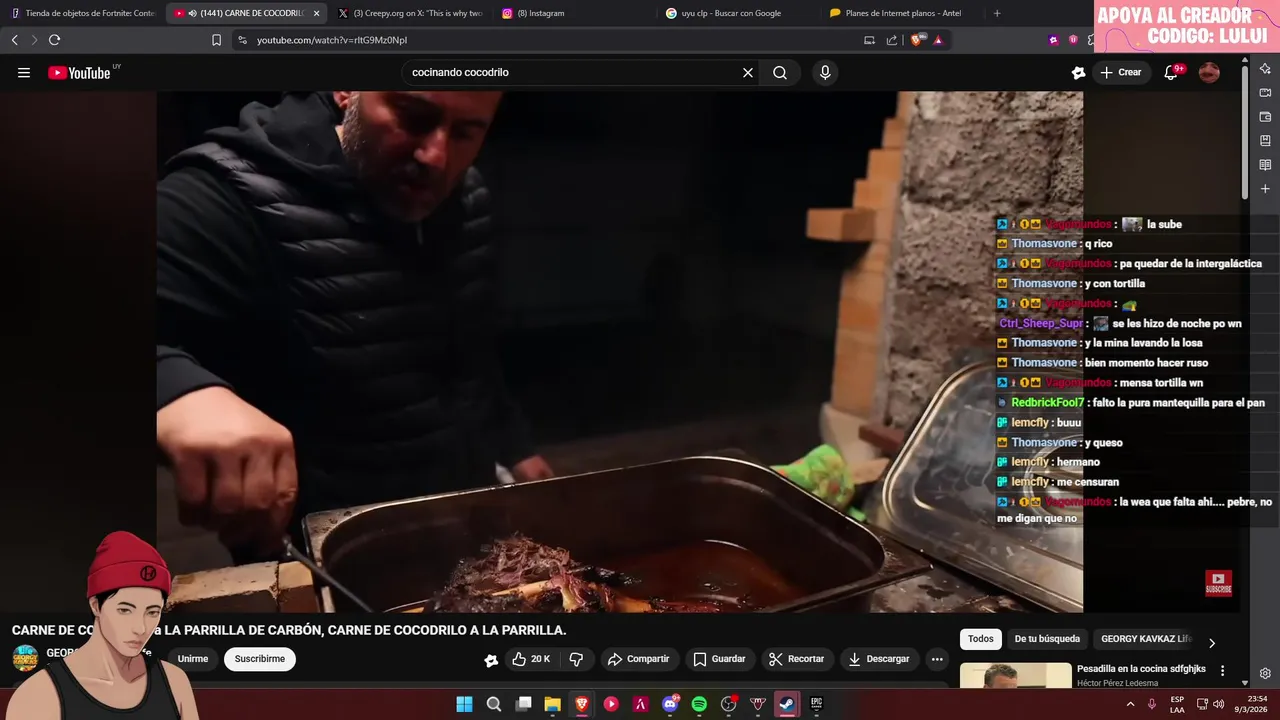The height and width of the screenshot is (720, 1280).
Task: Expand chips with right chevron arrow
Action: pos(1211,643)
